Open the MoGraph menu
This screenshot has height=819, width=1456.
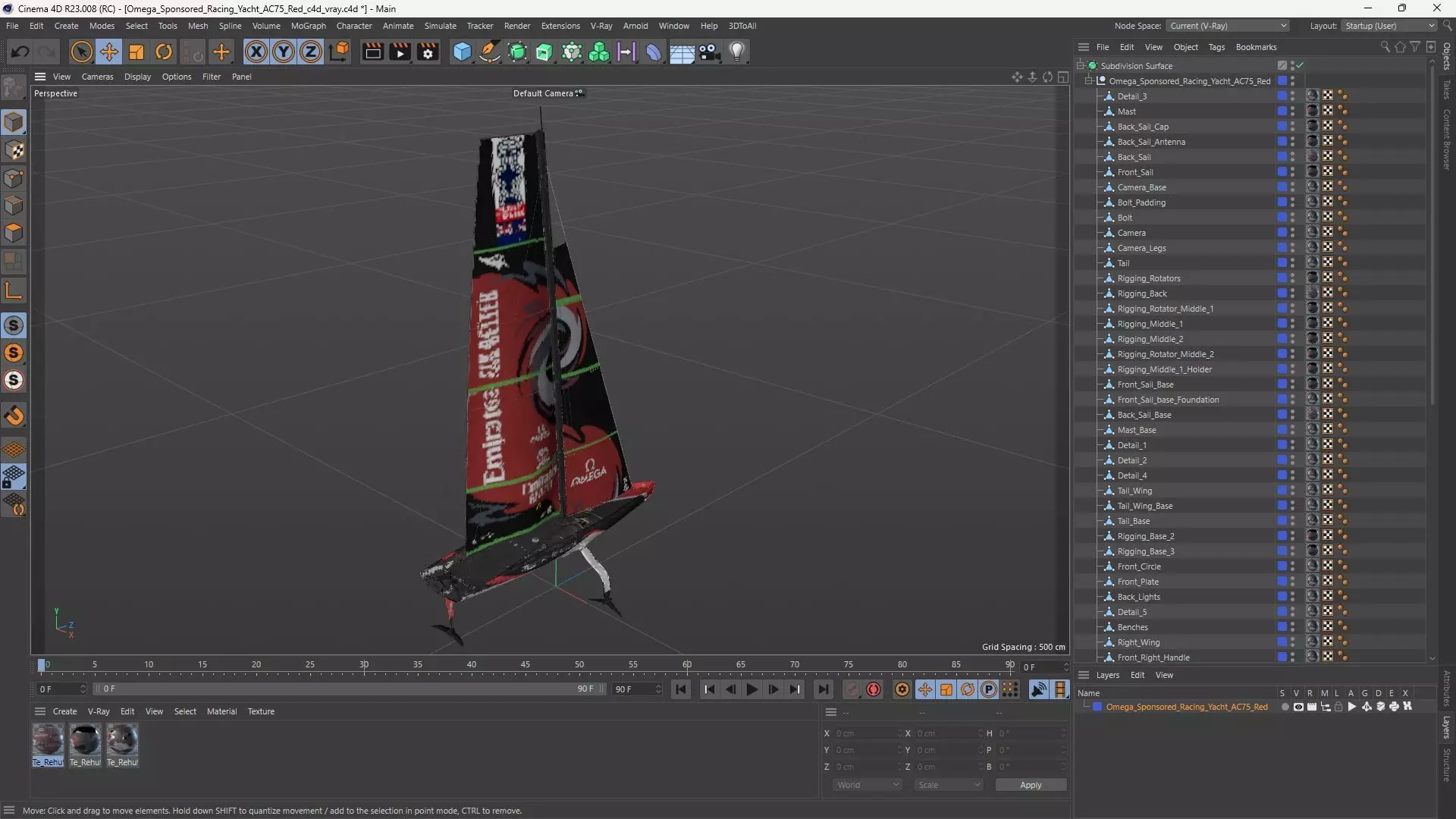(309, 26)
